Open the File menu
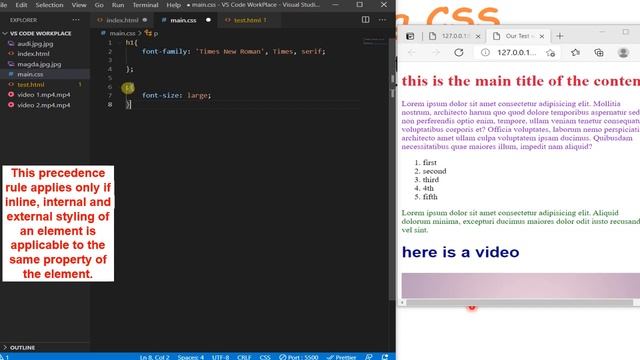 (3, 5)
